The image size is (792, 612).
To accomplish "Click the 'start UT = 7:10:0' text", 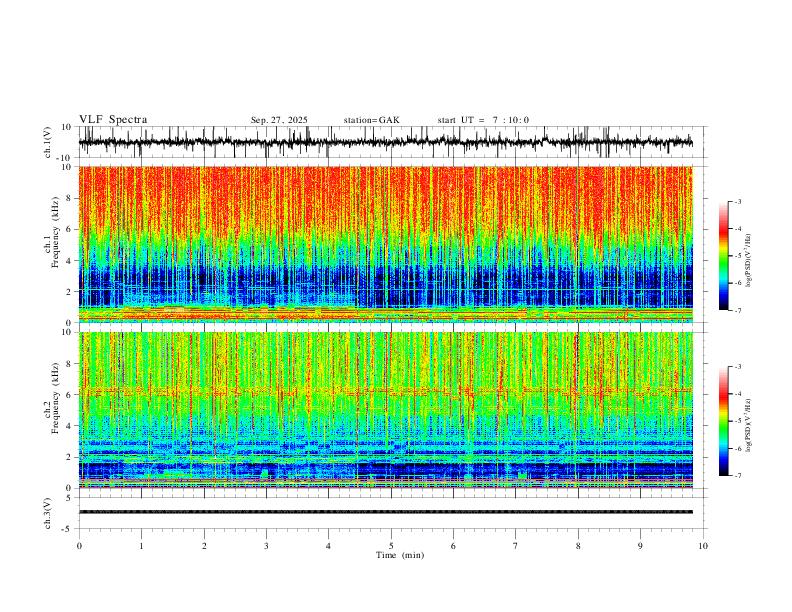I will coord(483,120).
